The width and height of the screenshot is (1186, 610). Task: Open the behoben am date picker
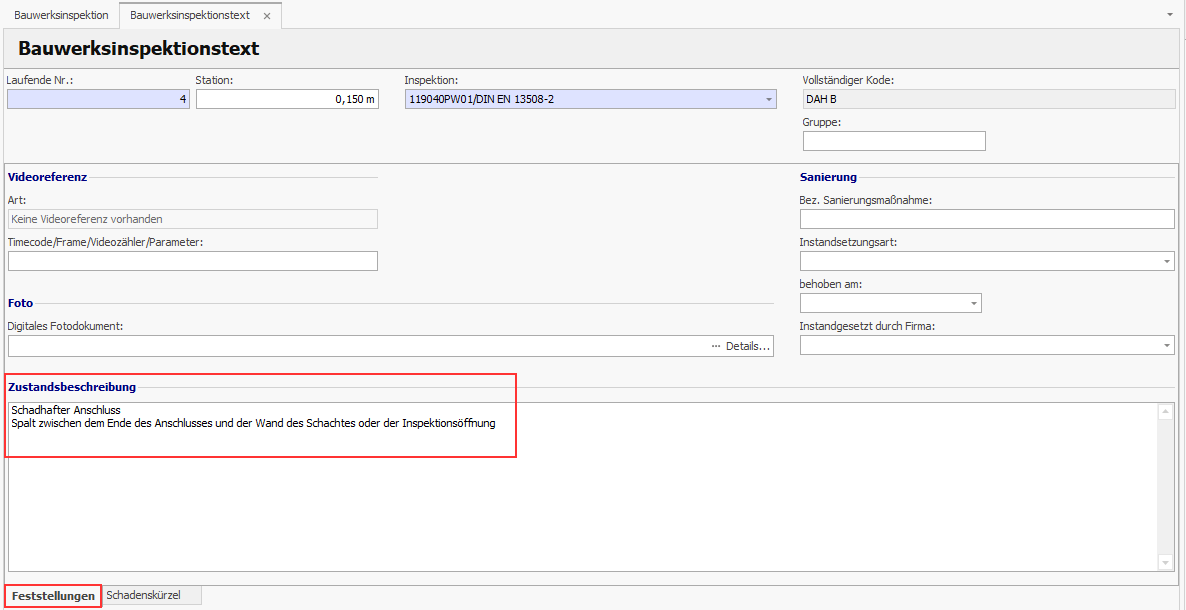click(973, 303)
